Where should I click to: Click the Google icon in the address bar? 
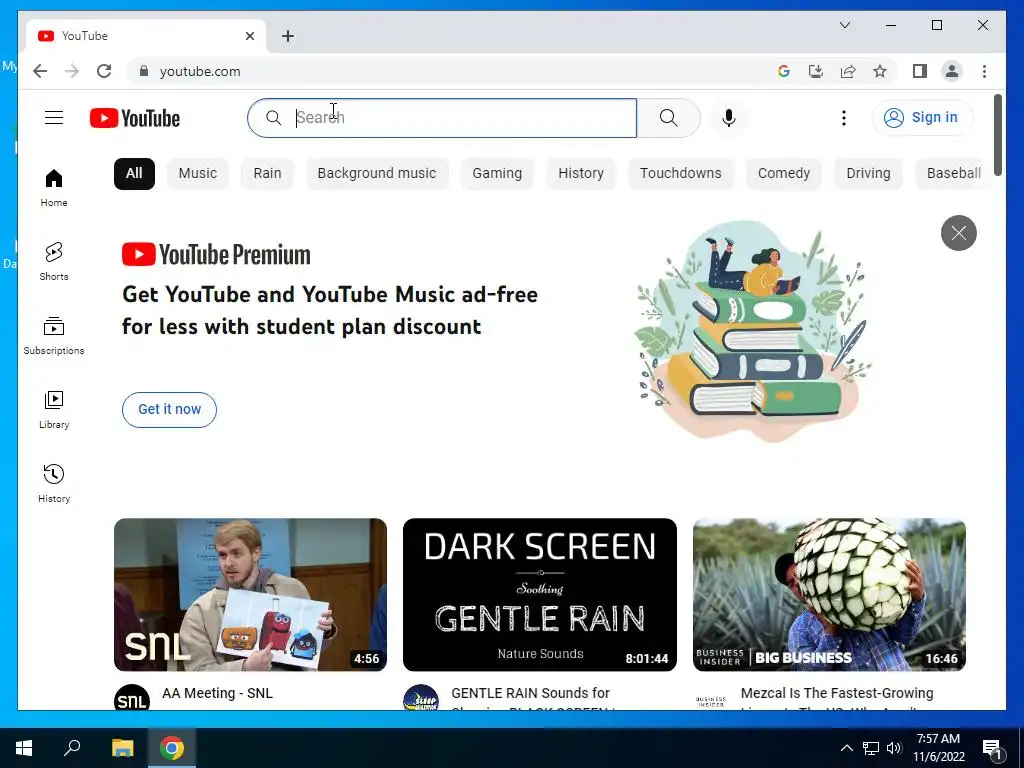click(x=784, y=71)
